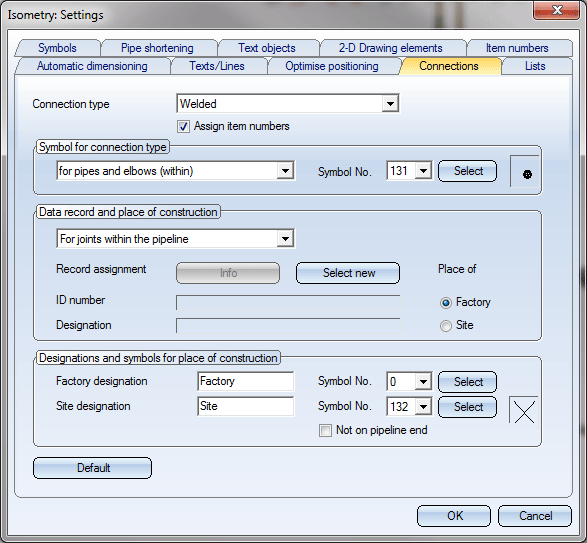Enable Not on pipeline end
The height and width of the screenshot is (543, 587).
coord(325,430)
